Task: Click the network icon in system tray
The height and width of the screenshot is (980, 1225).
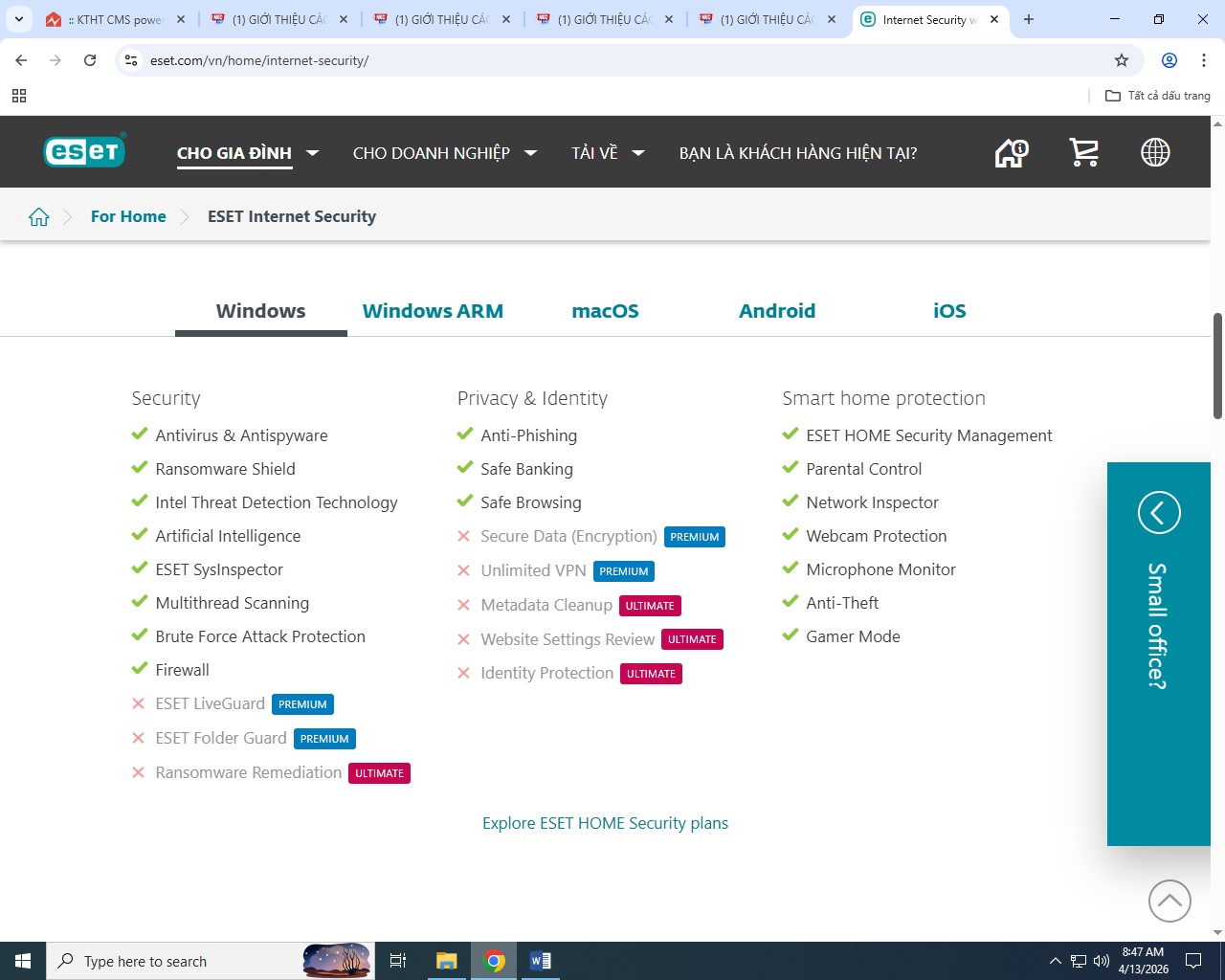Action: [x=1079, y=961]
